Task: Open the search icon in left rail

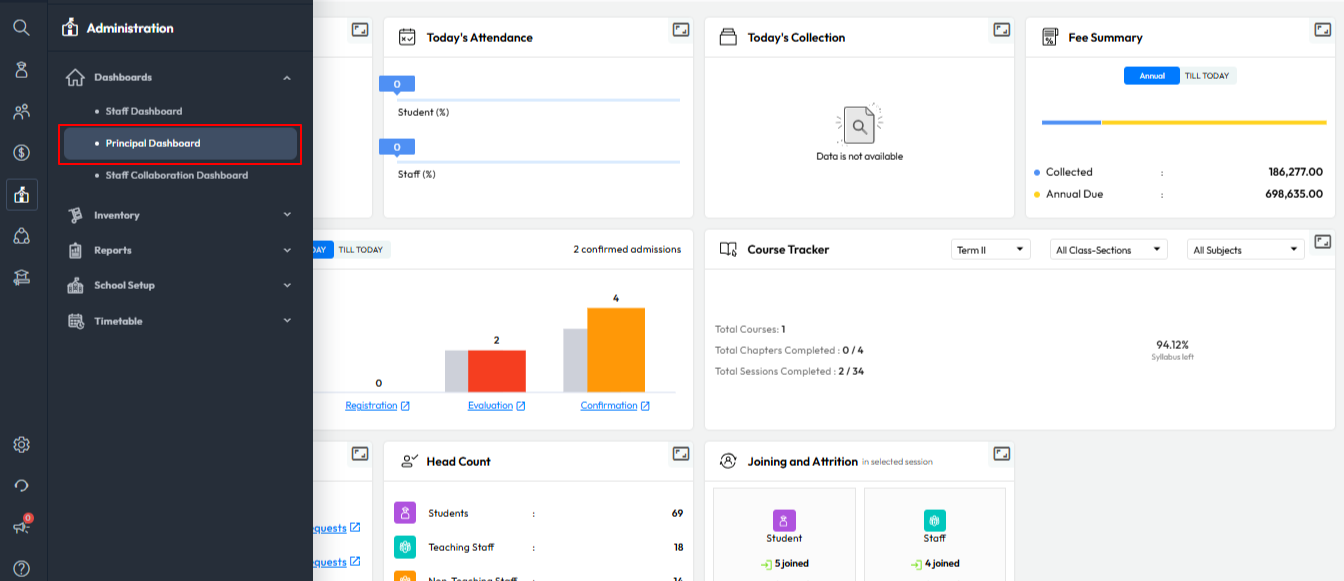Action: pos(21,27)
